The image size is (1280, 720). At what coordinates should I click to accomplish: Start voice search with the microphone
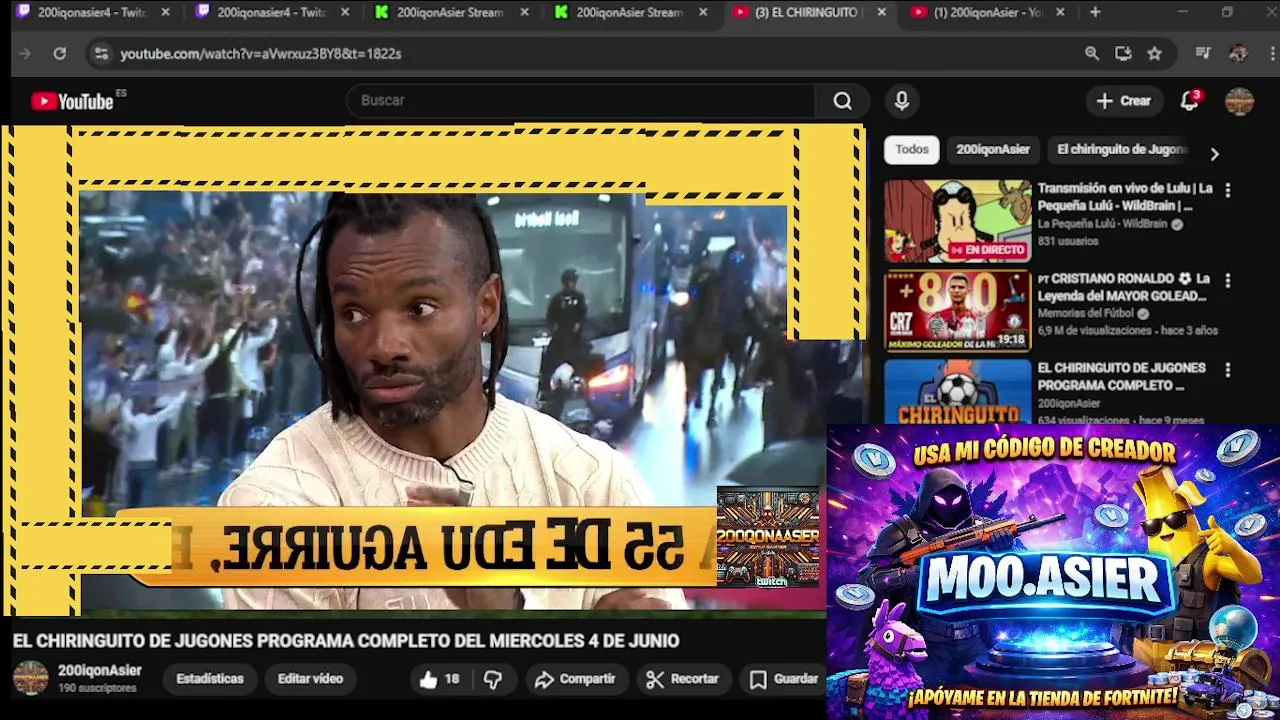[x=901, y=101]
